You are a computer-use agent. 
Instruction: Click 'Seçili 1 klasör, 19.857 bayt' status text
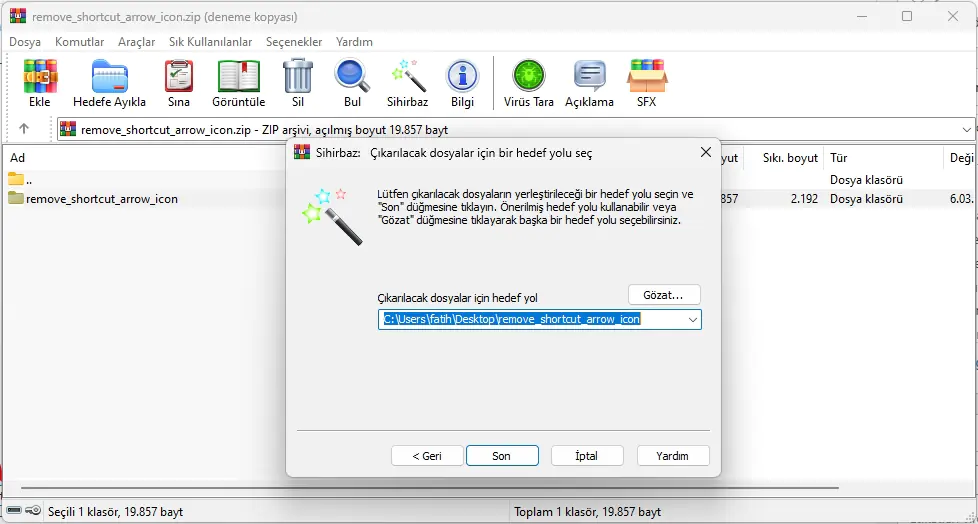(115, 512)
